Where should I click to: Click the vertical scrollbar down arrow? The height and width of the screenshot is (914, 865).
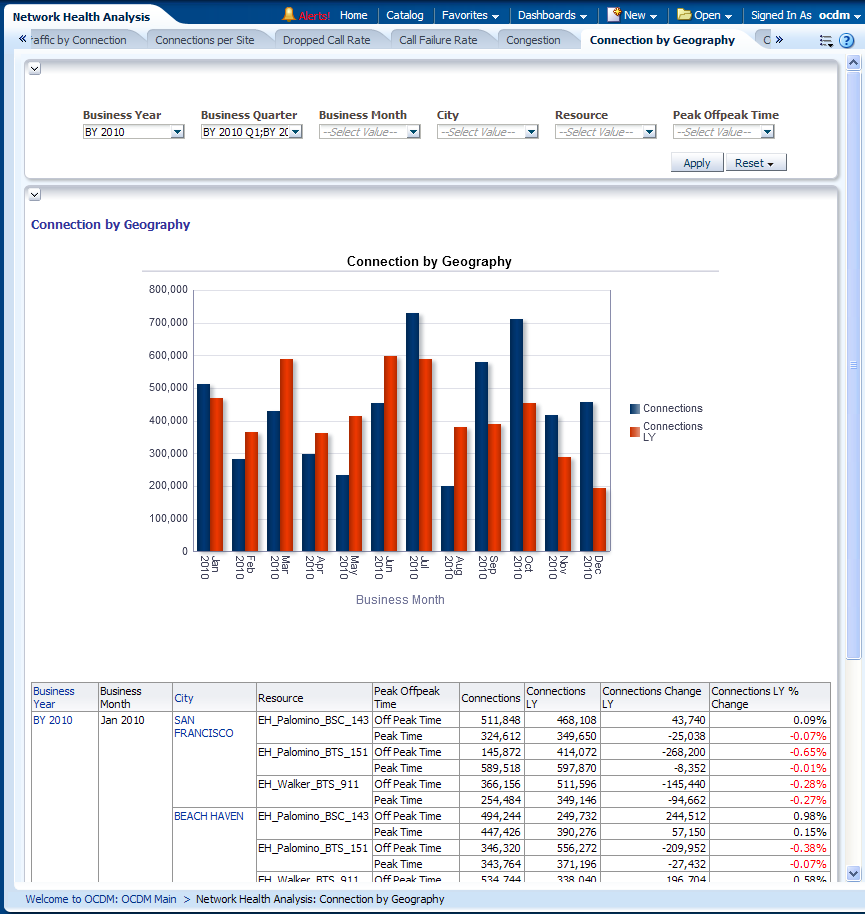pyautogui.click(x=853, y=873)
